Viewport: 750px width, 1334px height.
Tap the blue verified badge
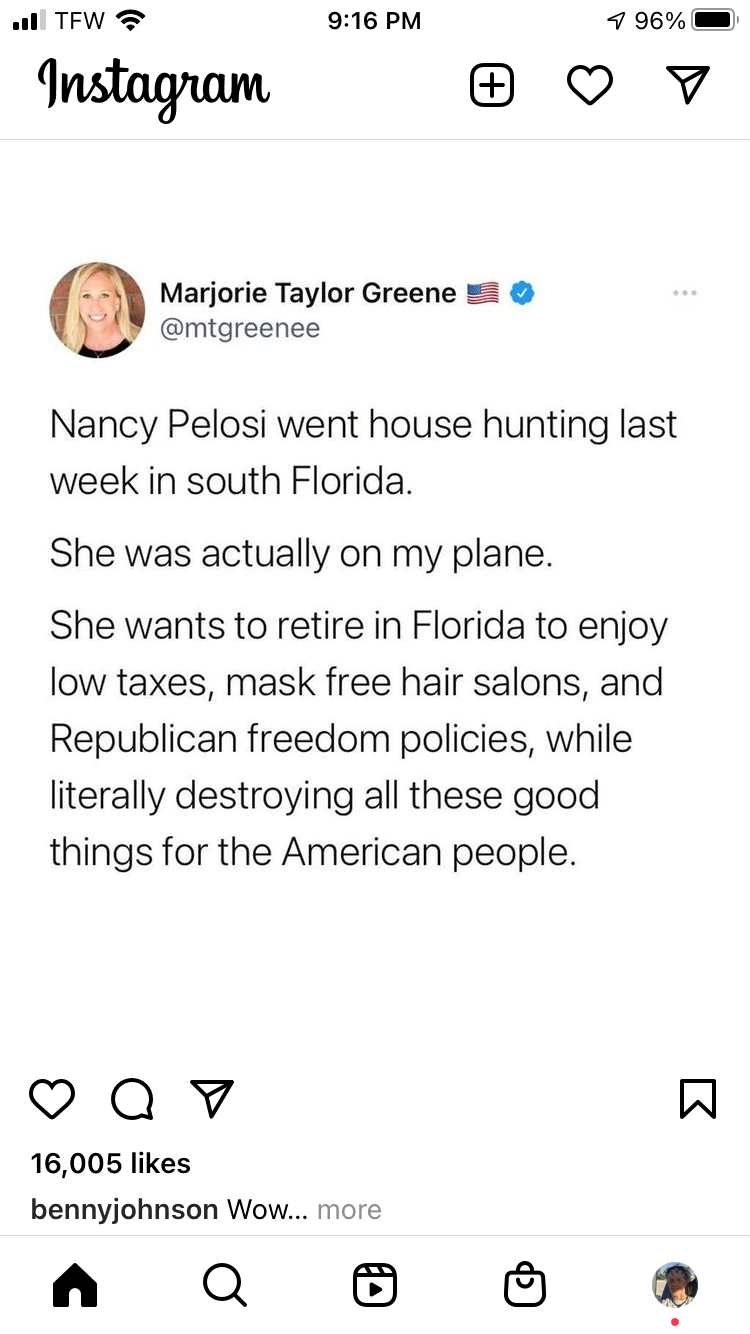[523, 293]
